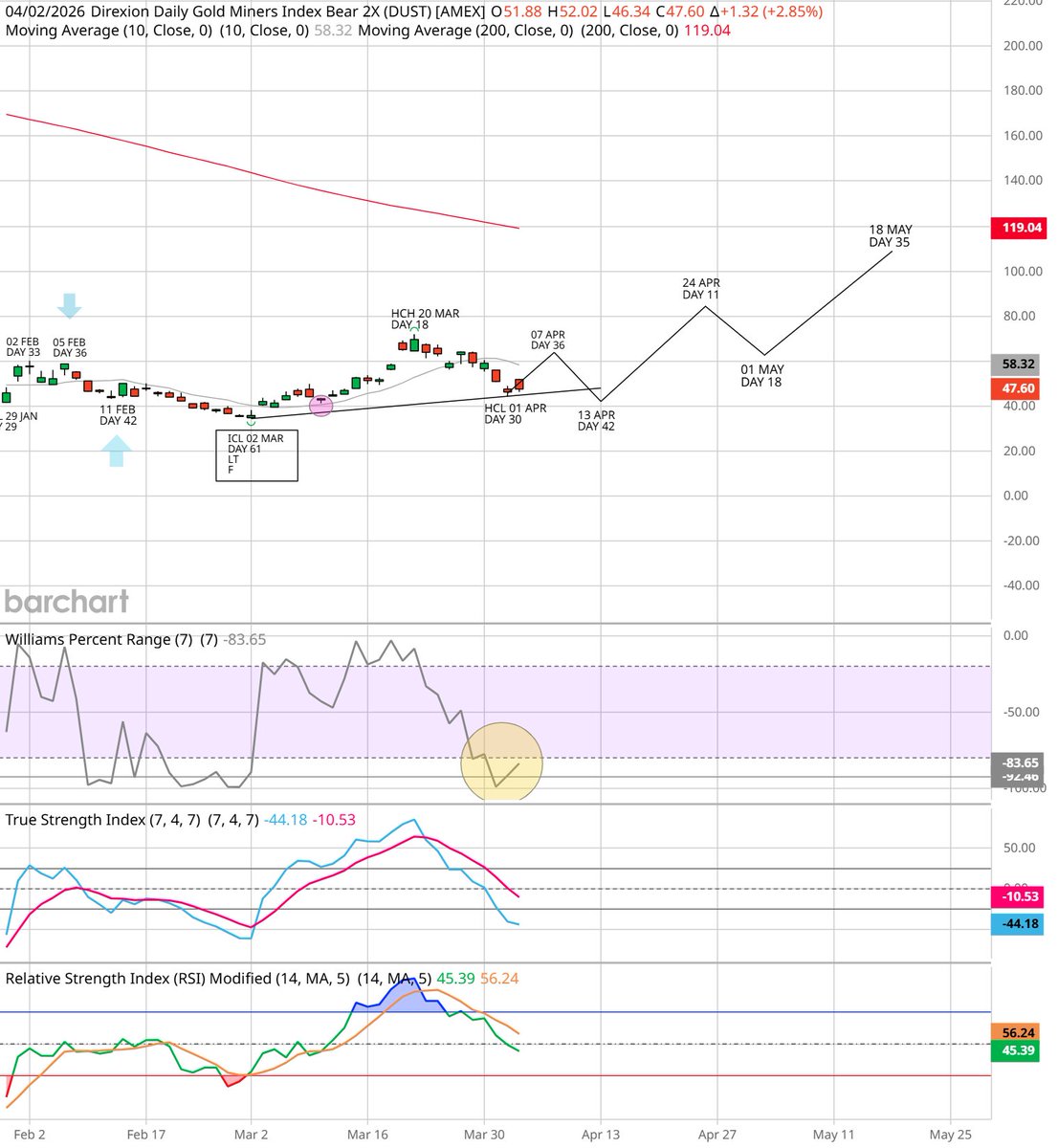Click the TSI header value -44.18 in blue
Screen dimensions: 1058x1148
285,820
